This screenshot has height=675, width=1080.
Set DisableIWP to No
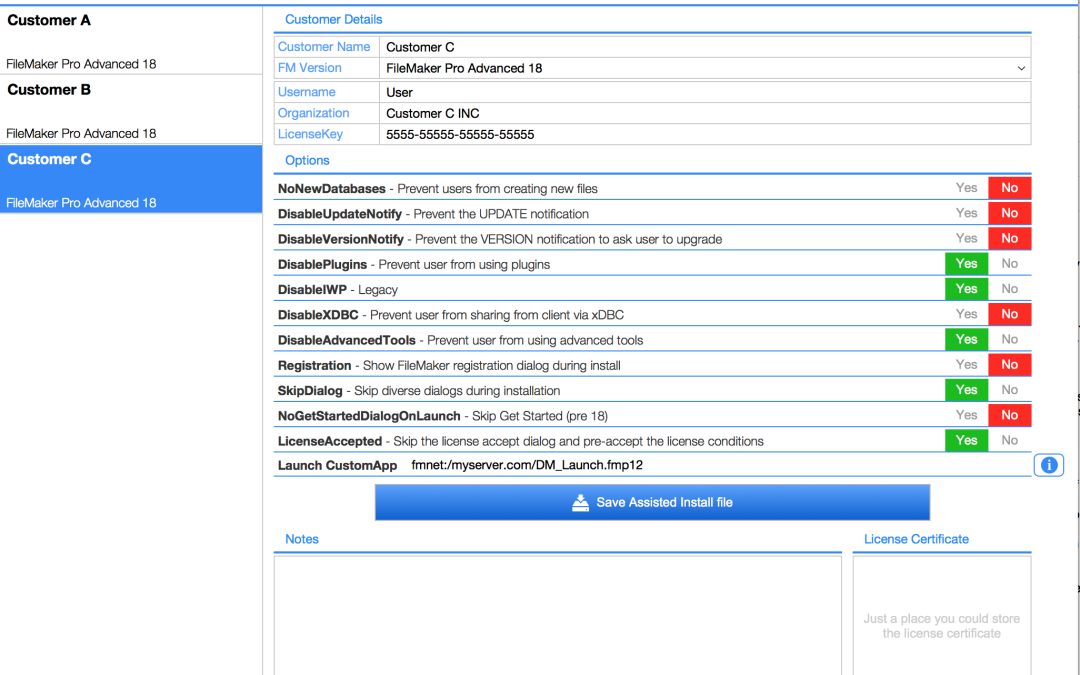coord(1010,289)
